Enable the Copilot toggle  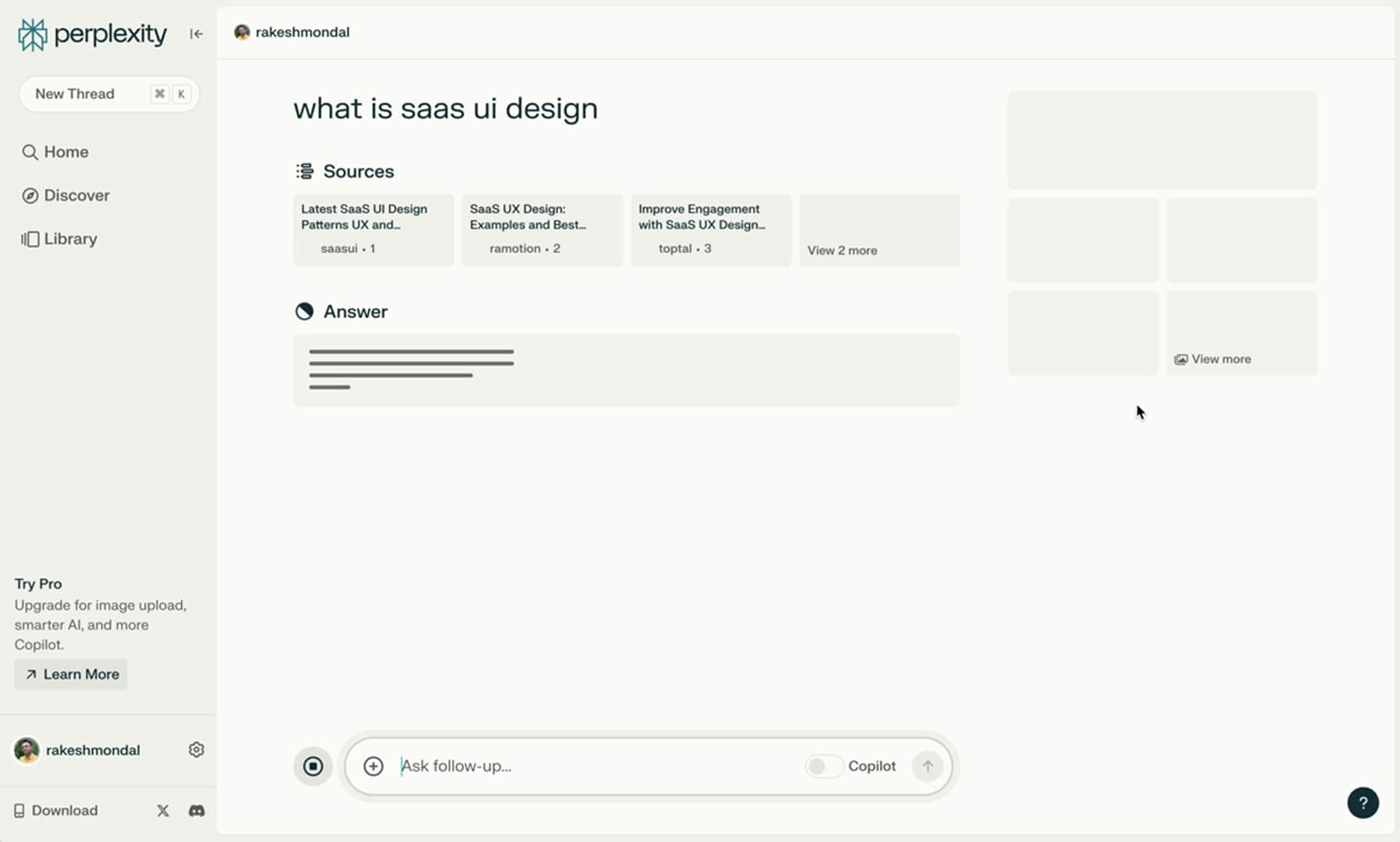coord(824,766)
